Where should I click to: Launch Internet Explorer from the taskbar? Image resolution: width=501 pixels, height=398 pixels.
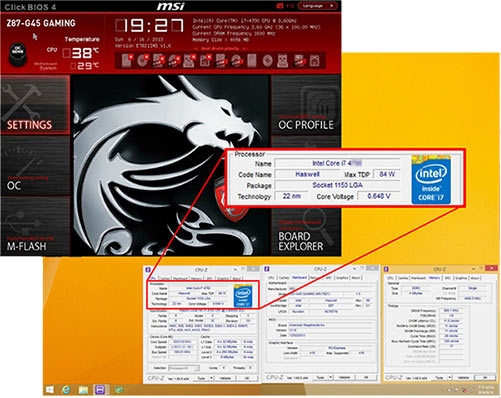click(66, 390)
